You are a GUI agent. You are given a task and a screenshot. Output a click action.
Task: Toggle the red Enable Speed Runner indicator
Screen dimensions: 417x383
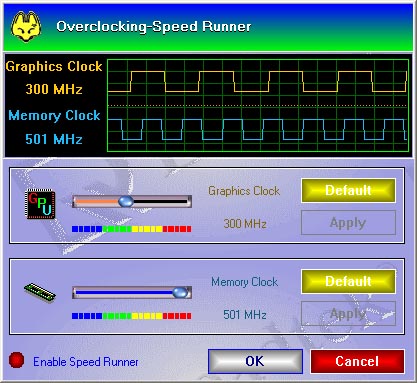coord(16,360)
